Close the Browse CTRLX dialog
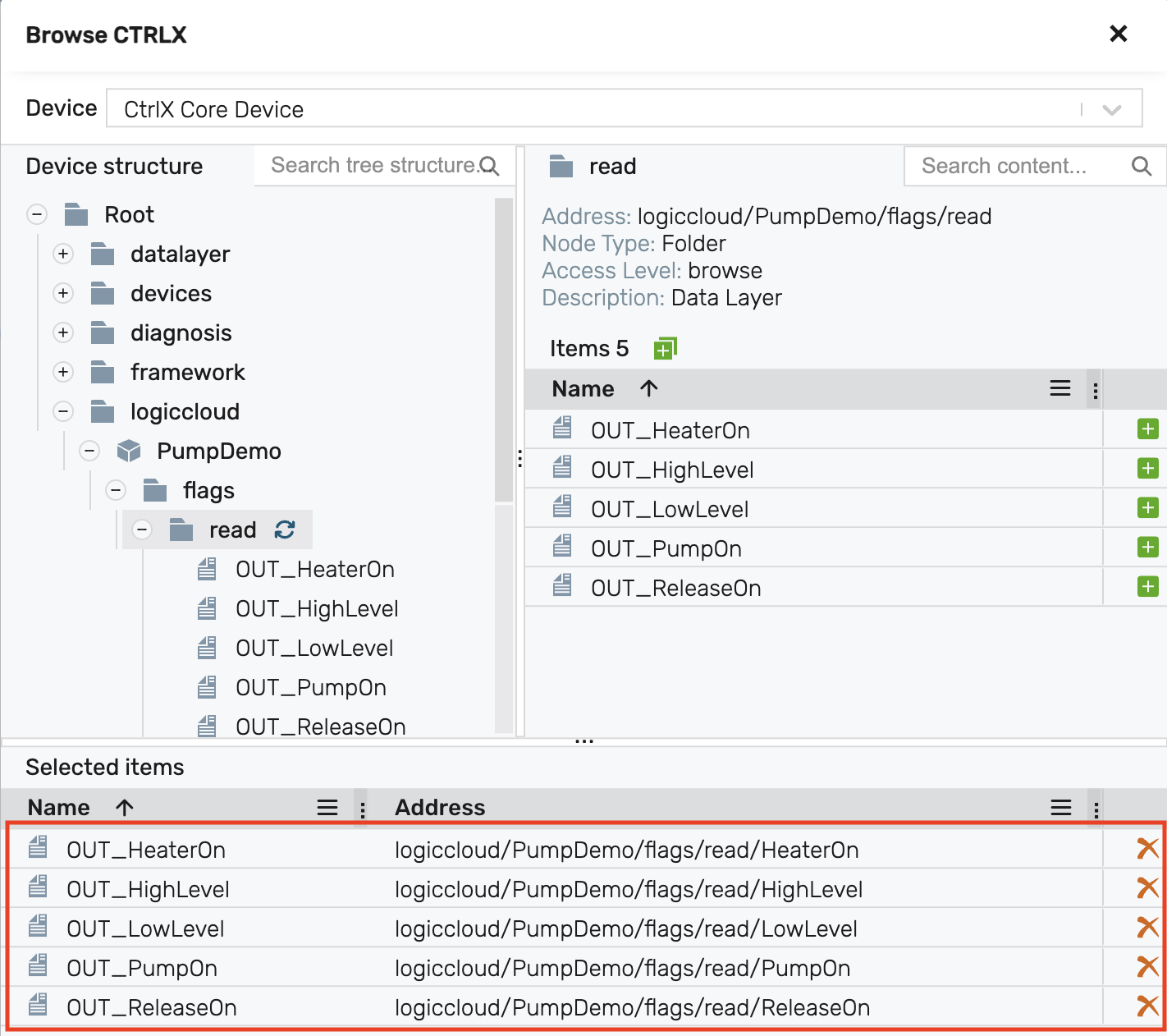The width and height of the screenshot is (1167, 1036). pos(1118,34)
